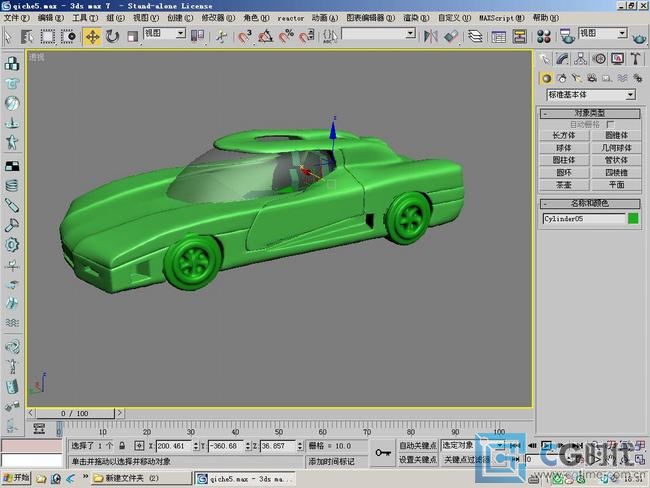The height and width of the screenshot is (488, 650).
Task: Toggle Percent Snap icon
Action: [x=286, y=36]
